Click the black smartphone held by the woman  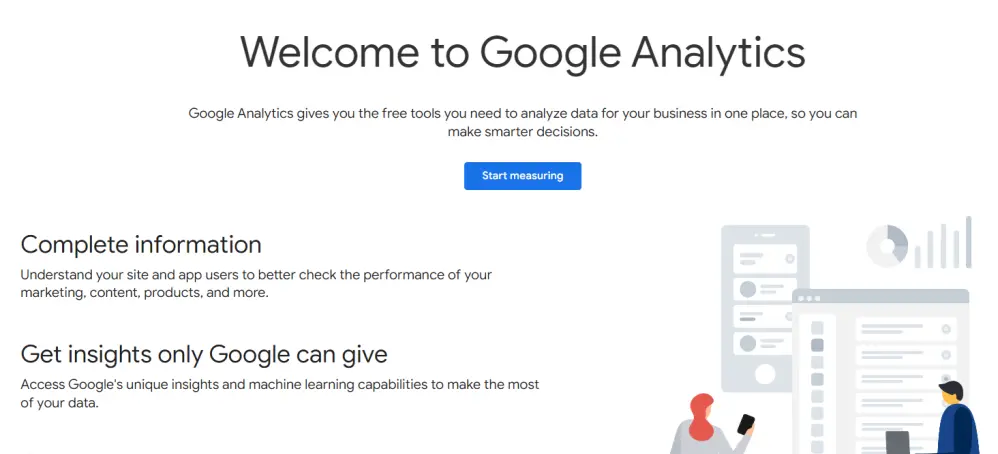(x=745, y=424)
